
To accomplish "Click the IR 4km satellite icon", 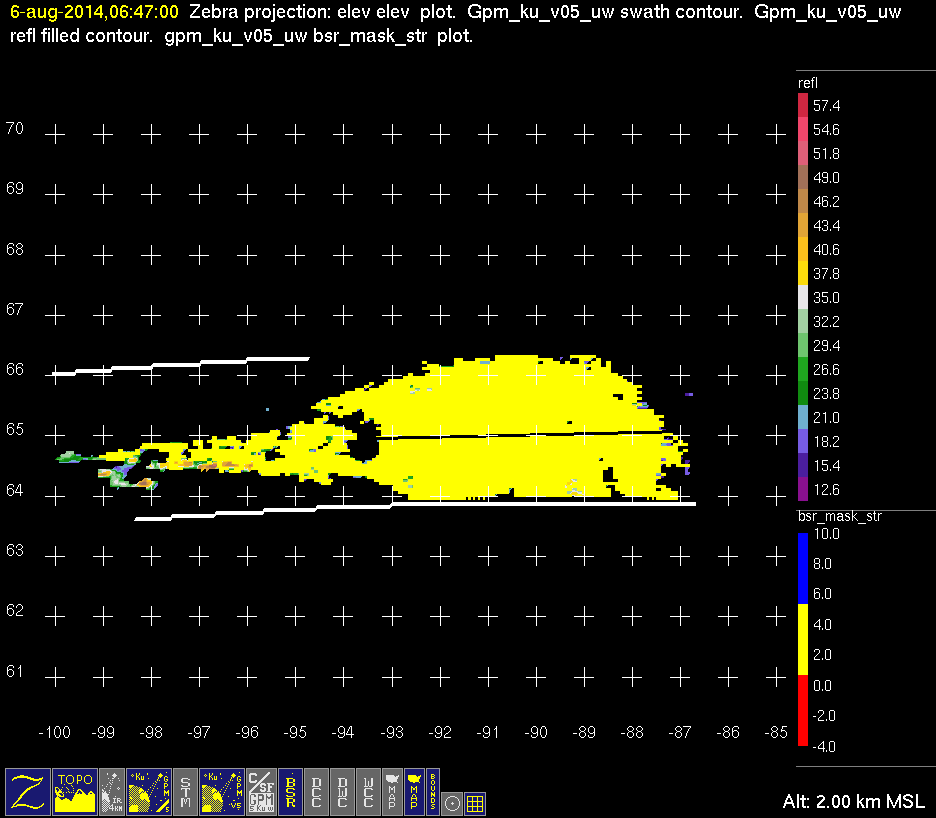I will 113,790.
